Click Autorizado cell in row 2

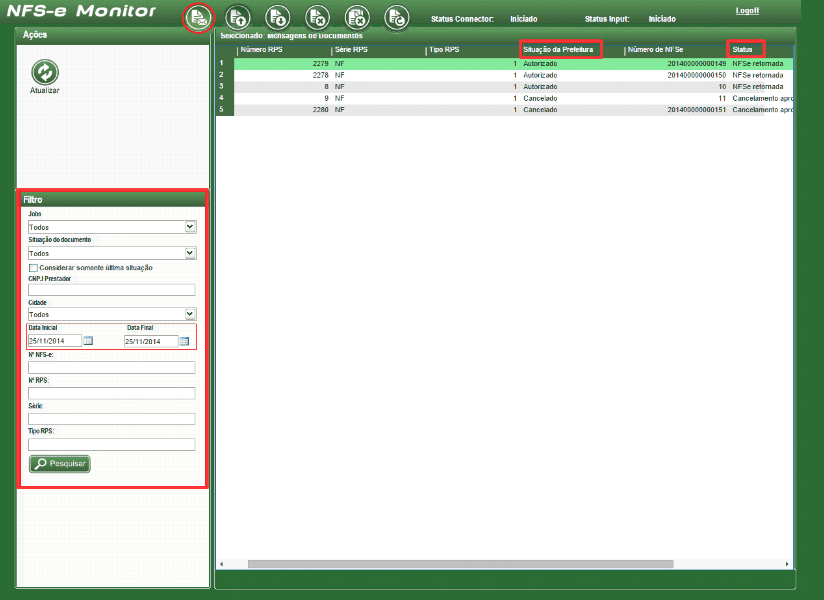click(x=540, y=75)
